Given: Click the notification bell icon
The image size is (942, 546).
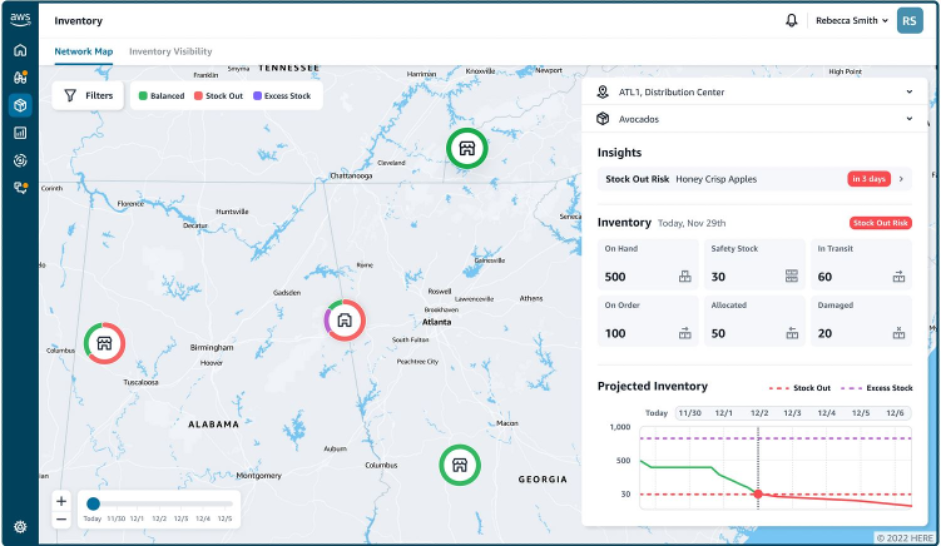Looking at the screenshot, I should click(791, 20).
